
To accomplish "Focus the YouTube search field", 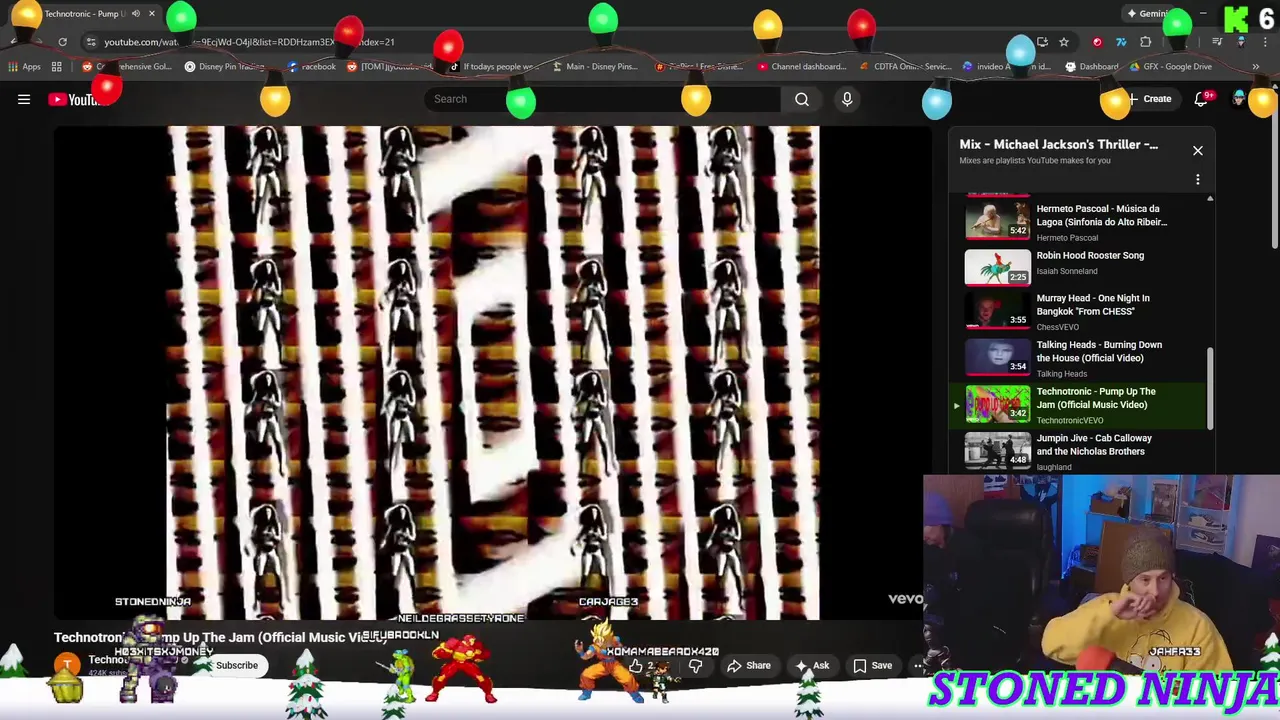I will 600,99.
